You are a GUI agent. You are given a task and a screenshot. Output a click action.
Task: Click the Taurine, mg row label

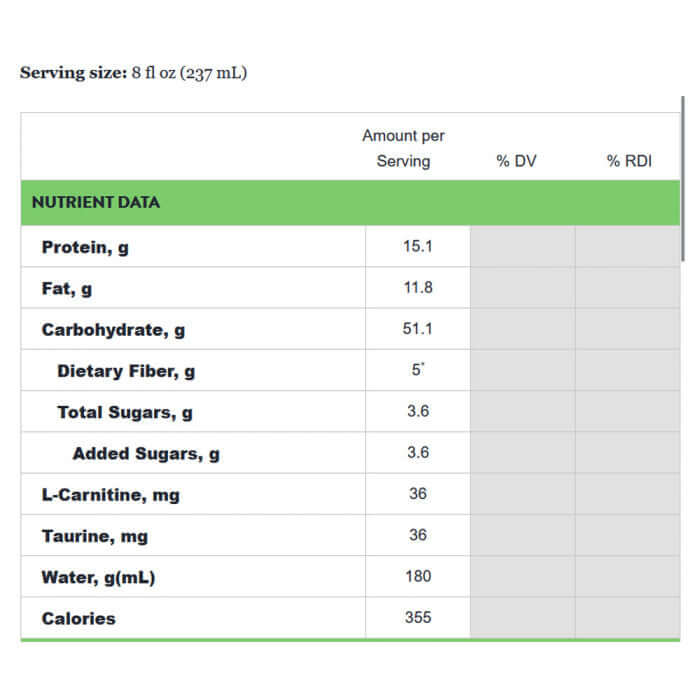(x=94, y=536)
